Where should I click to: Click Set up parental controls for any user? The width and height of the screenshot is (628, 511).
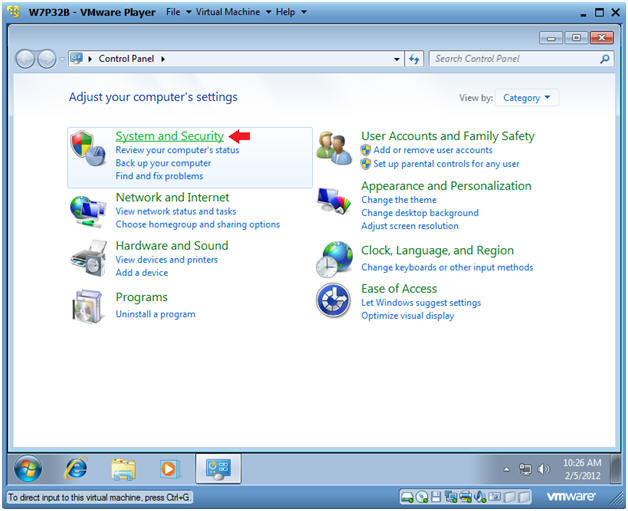pyautogui.click(x=446, y=164)
